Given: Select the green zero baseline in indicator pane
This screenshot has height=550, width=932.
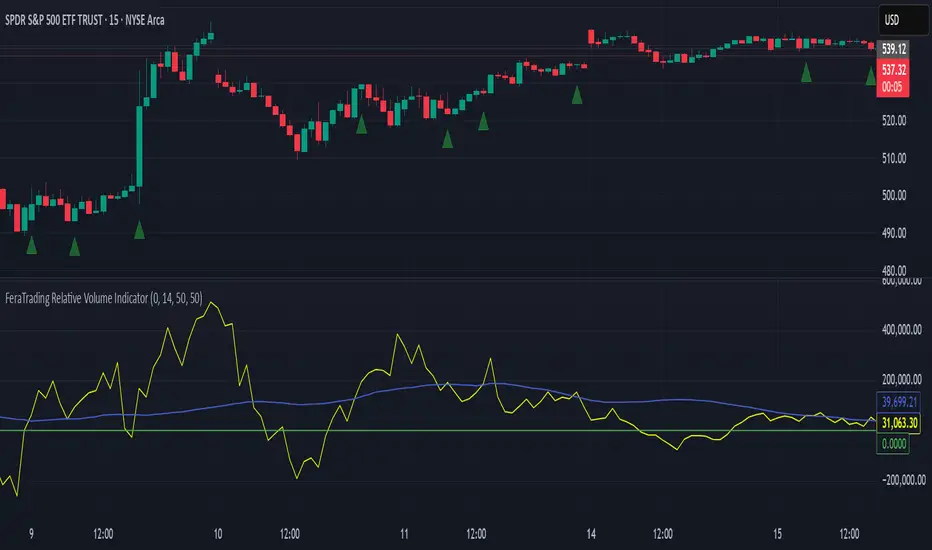Looking at the screenshot, I should [438, 430].
